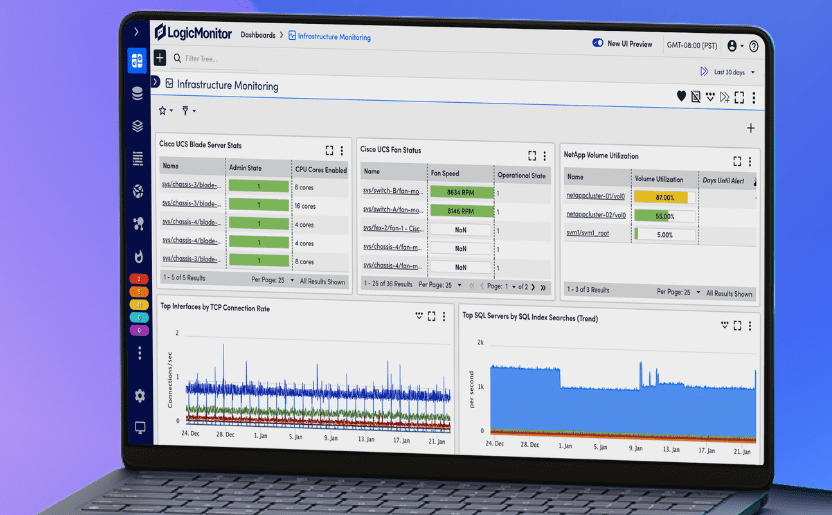
Task: Open the help question mark icon
Action: coord(753,47)
